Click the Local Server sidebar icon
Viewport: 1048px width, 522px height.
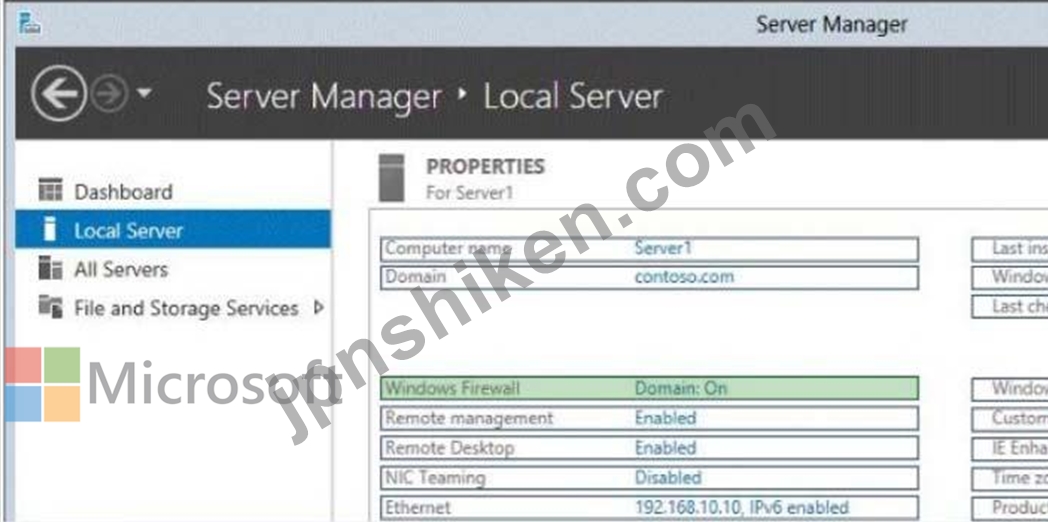click(49, 229)
